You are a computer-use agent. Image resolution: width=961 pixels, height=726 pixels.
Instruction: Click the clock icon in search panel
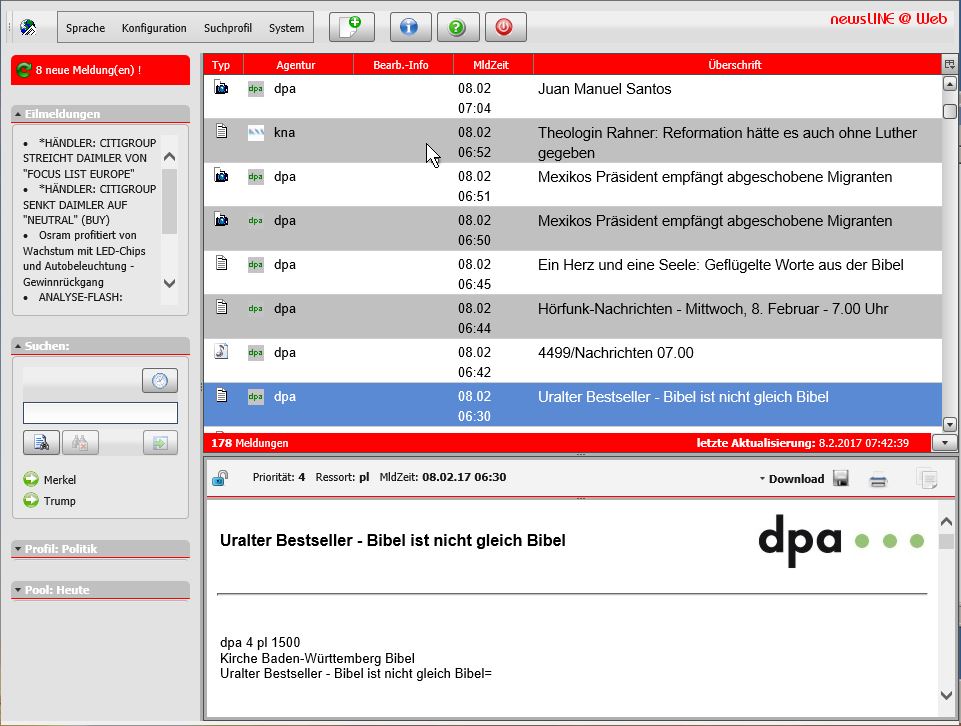pos(159,380)
